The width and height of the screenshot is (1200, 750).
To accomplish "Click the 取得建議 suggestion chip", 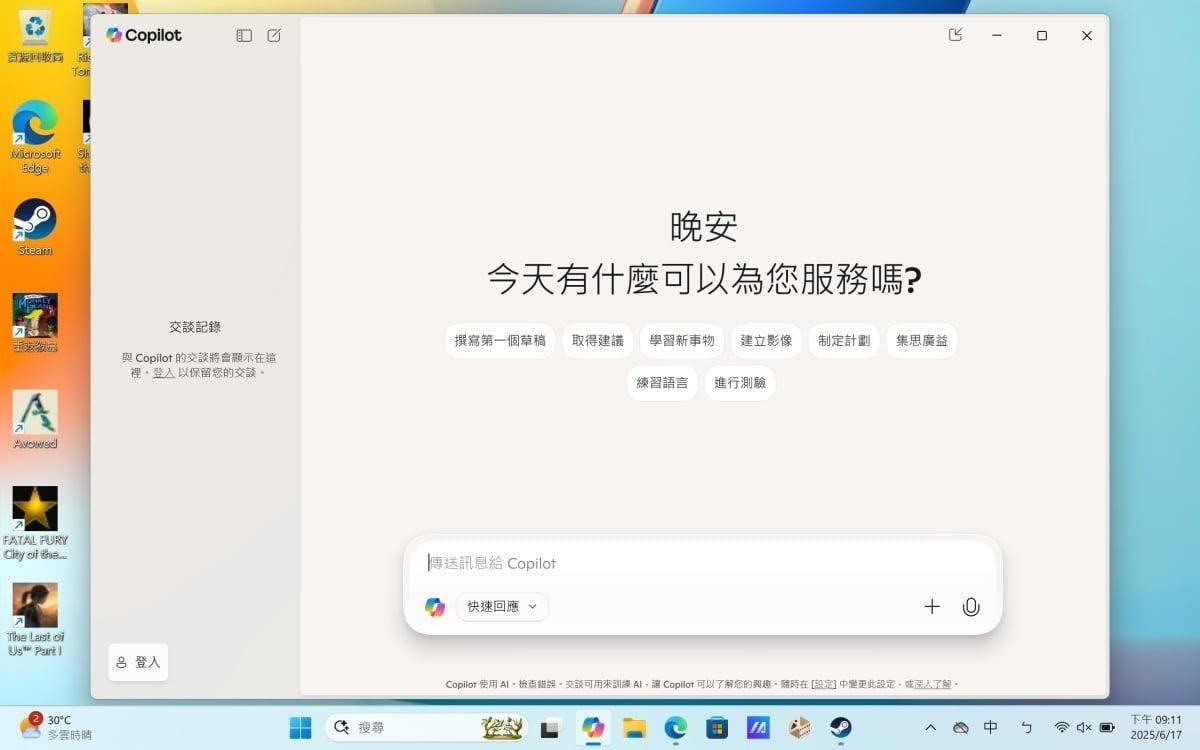I will pos(597,341).
